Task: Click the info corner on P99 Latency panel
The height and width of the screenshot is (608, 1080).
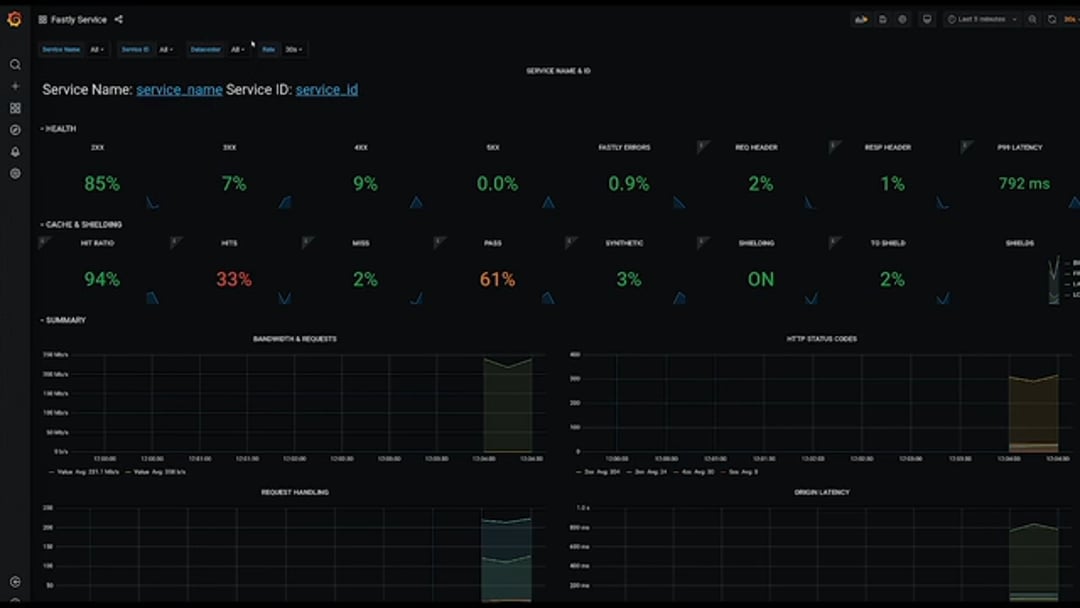Action: 965,145
